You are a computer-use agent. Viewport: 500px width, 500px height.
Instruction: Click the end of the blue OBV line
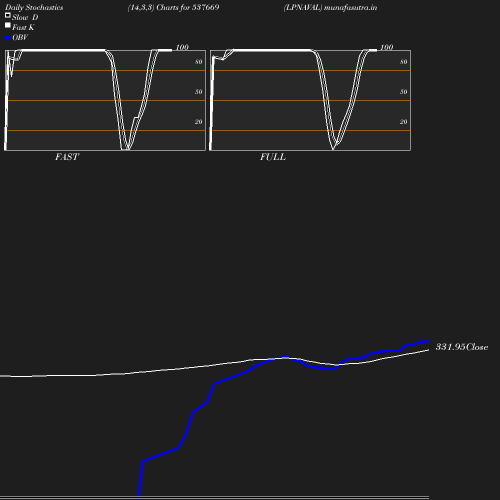point(428,341)
